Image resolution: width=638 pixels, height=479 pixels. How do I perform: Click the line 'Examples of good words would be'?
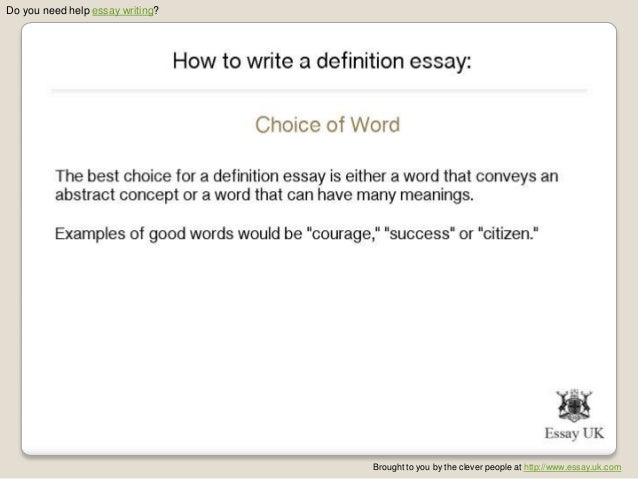(297, 234)
